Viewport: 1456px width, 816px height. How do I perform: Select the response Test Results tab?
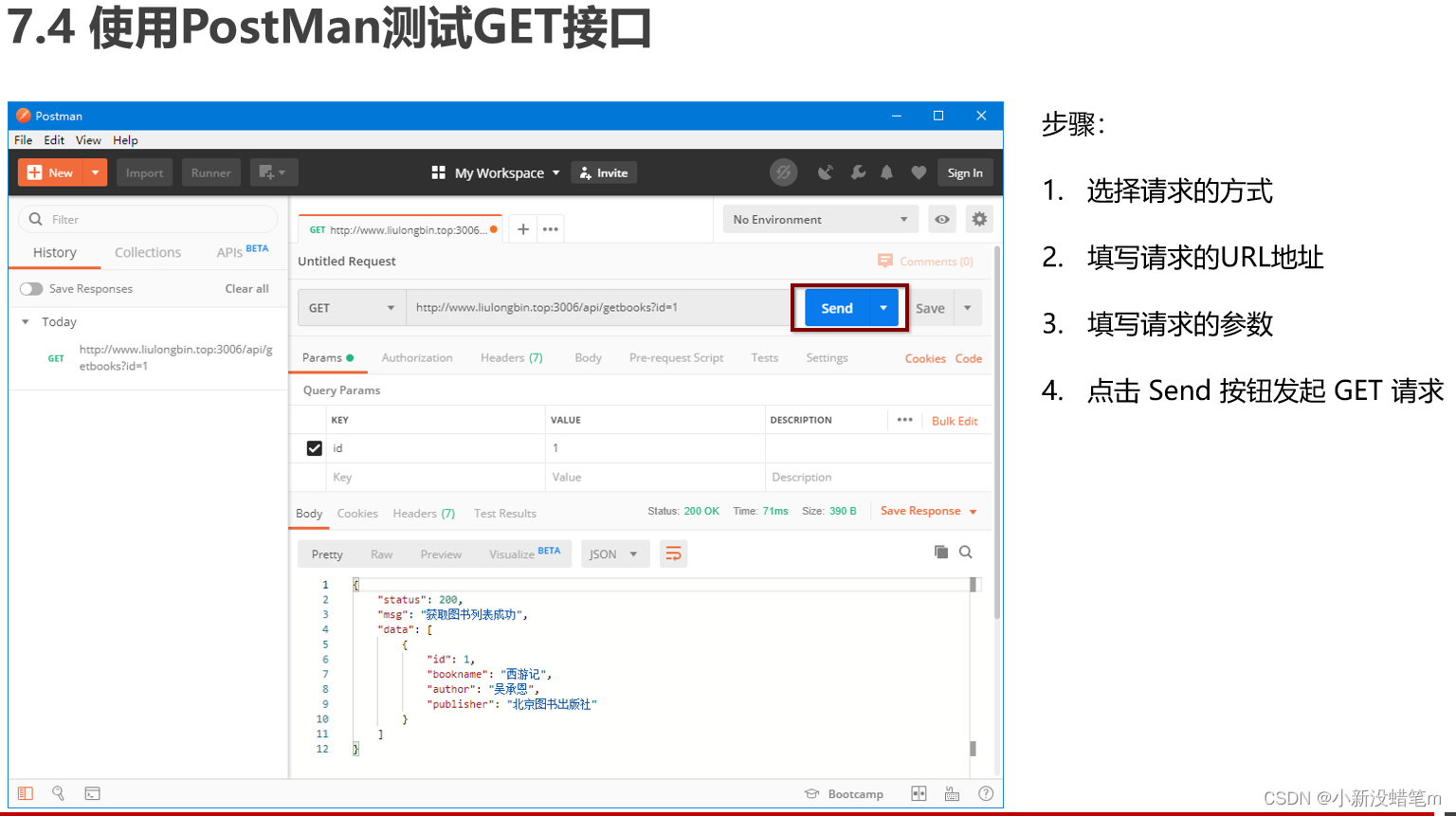[x=505, y=514]
